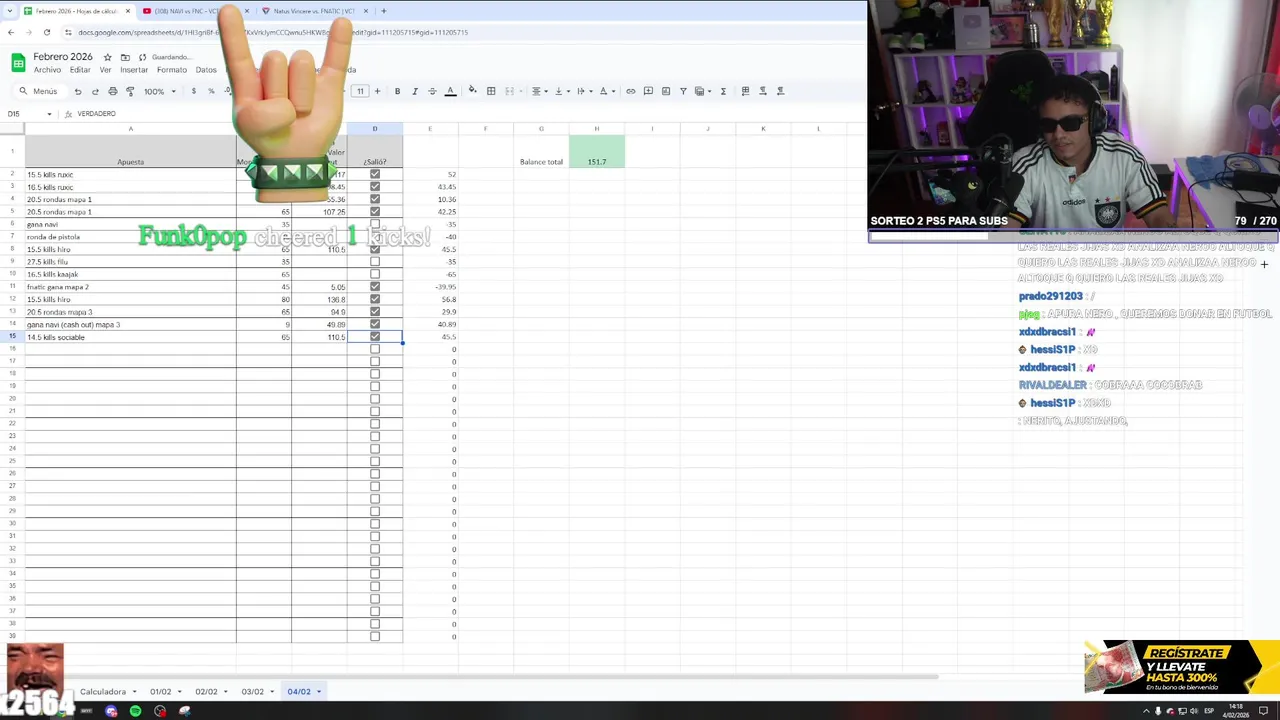Select the green 151.7 balance cell

tap(597, 151)
